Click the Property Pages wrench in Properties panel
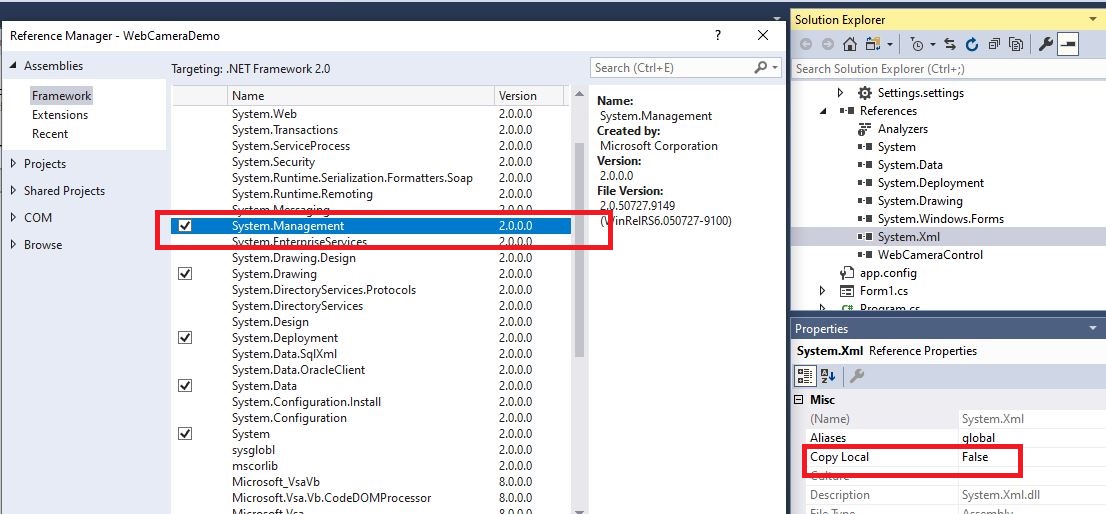The width and height of the screenshot is (1106, 514). coord(857,376)
